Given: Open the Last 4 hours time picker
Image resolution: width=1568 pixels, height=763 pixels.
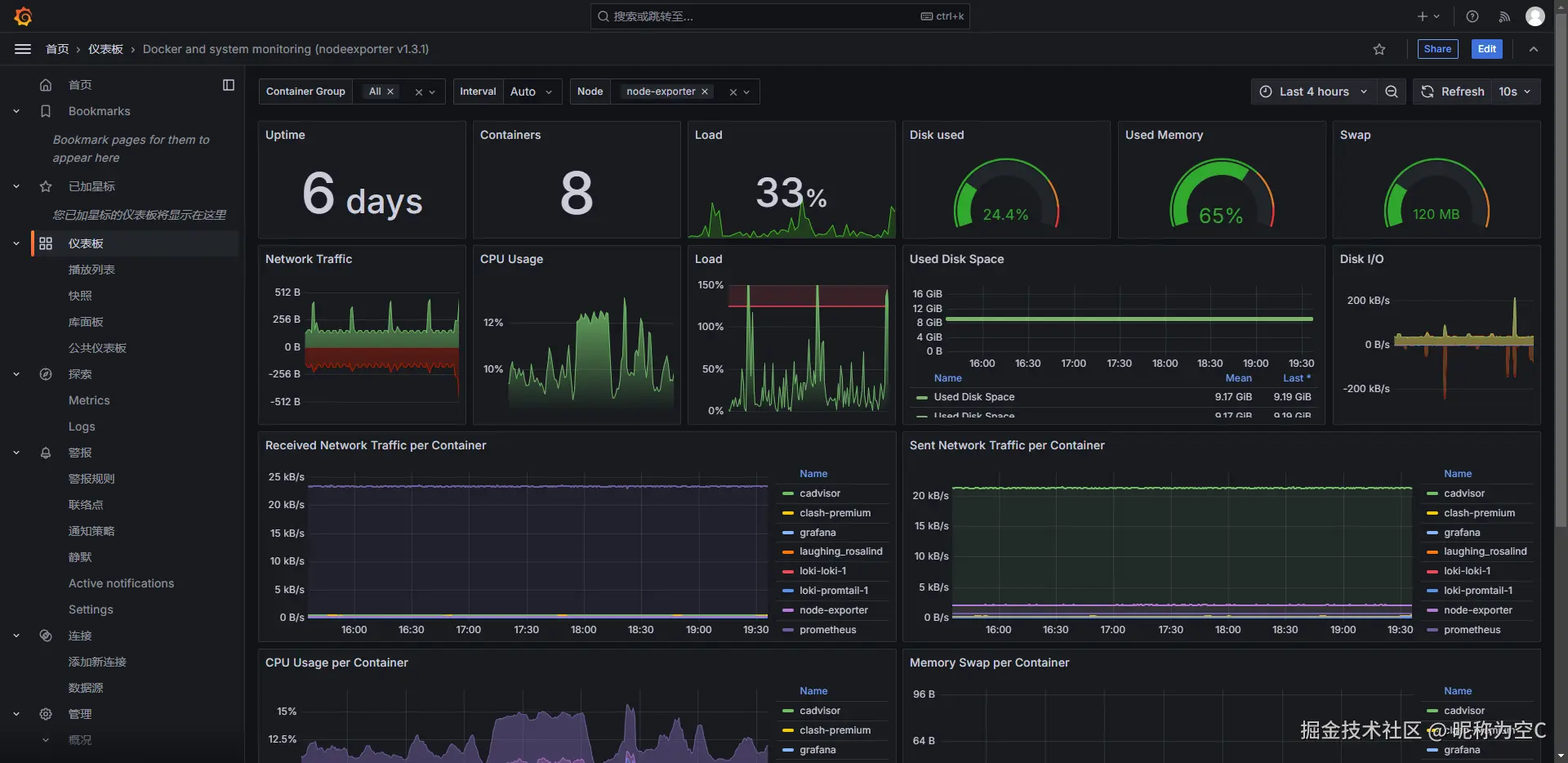Looking at the screenshot, I should coord(1313,91).
